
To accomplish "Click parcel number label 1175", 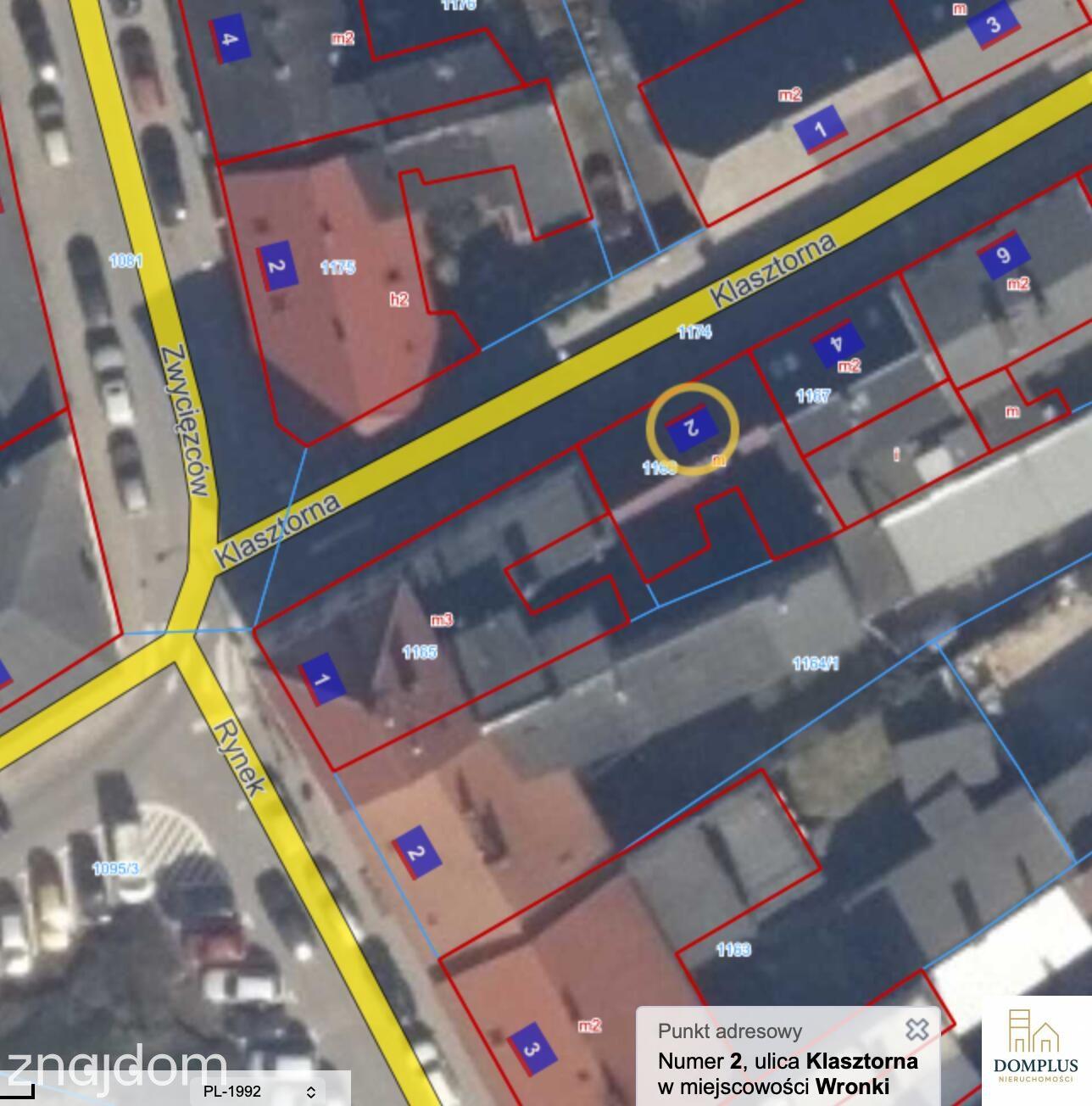I will point(337,268).
